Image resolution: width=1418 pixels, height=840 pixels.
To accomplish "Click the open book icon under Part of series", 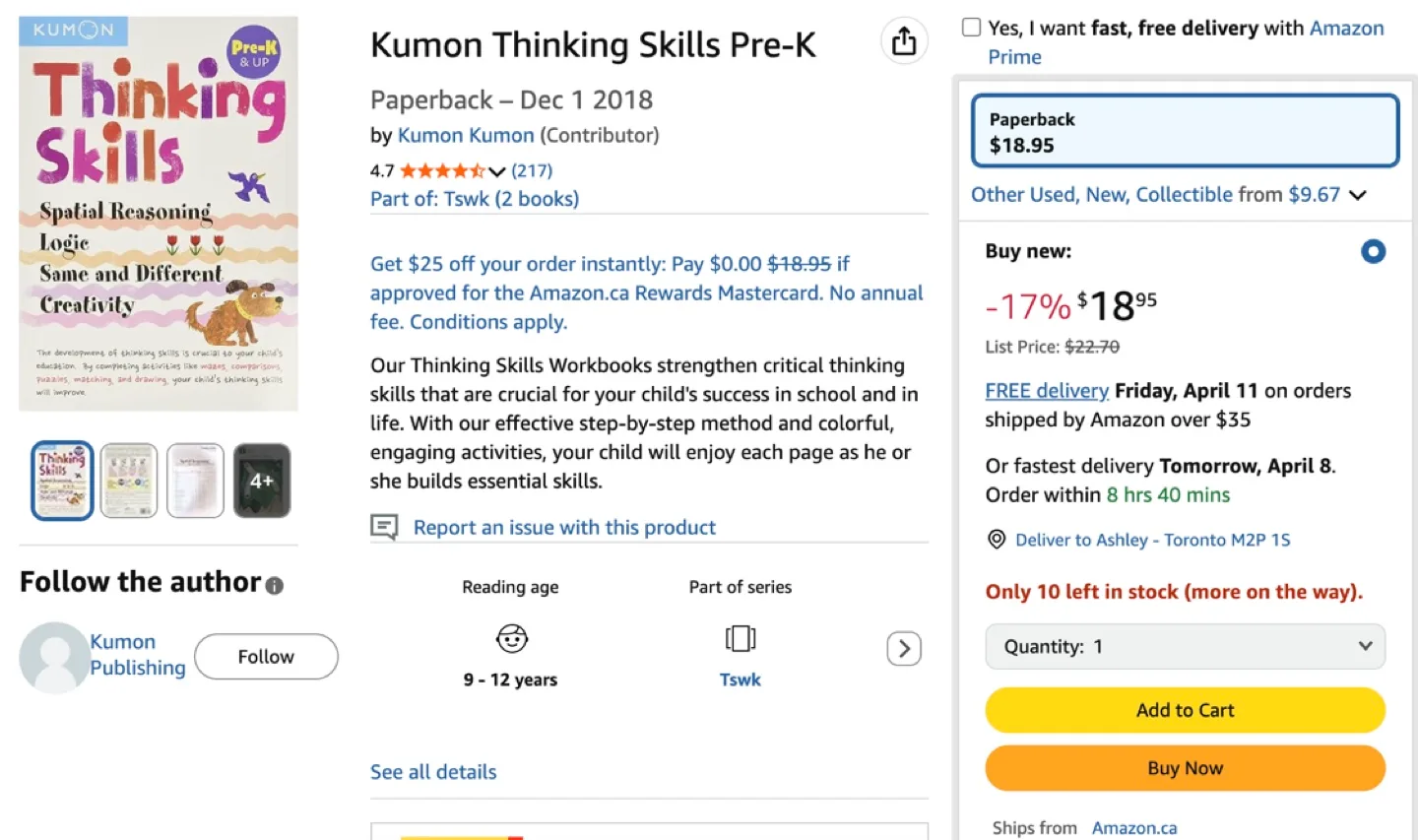I will point(740,638).
